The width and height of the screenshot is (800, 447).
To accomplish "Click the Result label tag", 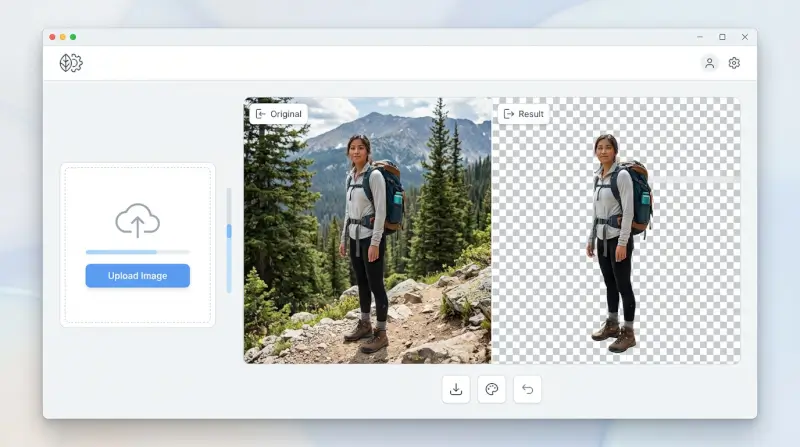I will 523,114.
